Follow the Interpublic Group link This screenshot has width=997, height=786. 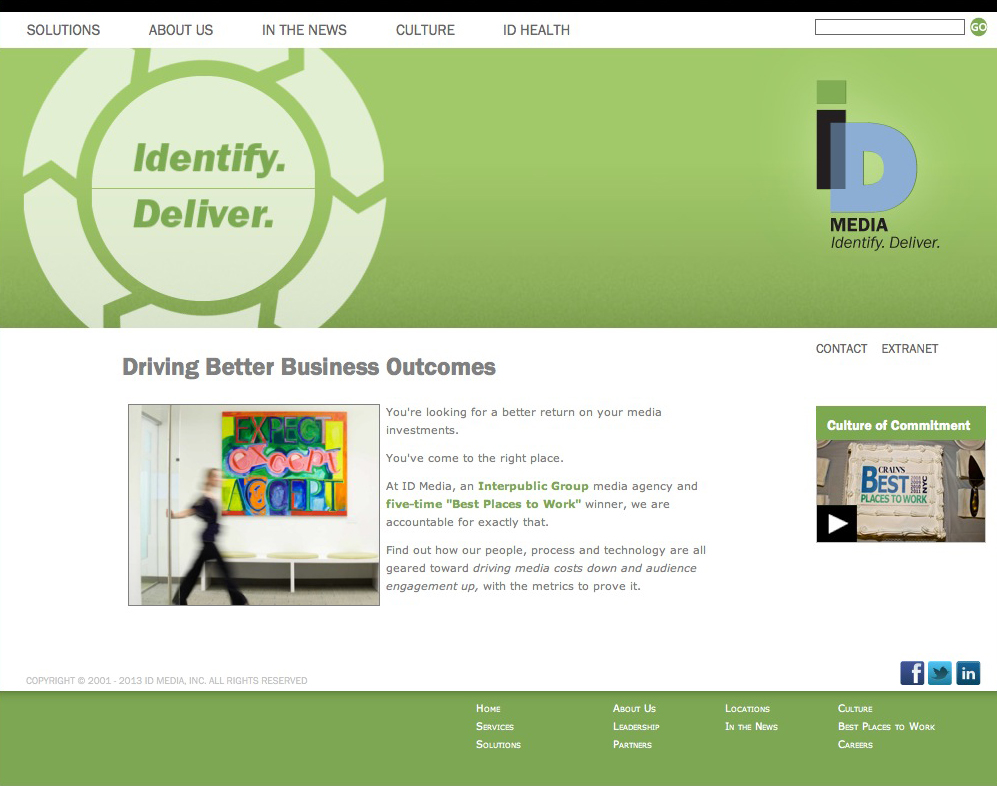(x=533, y=486)
